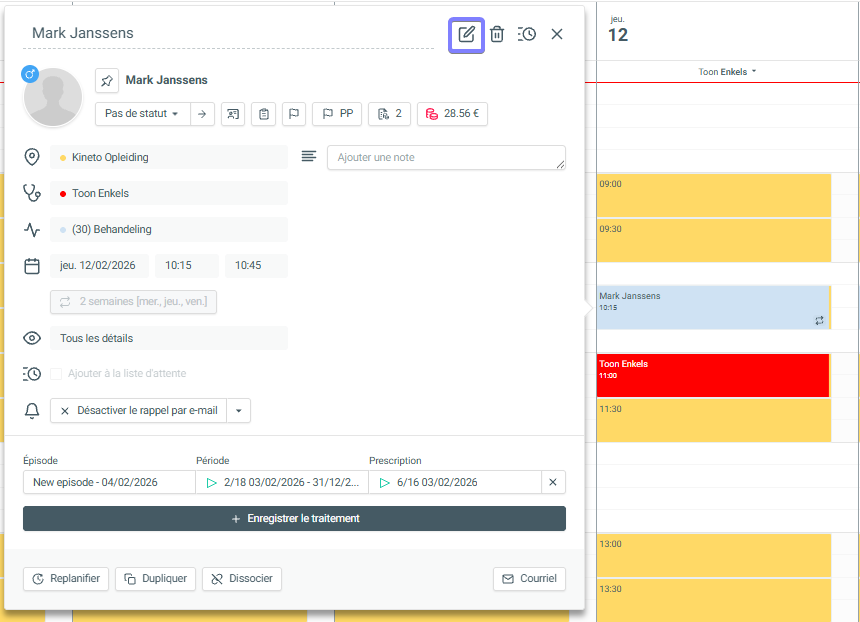860x622 pixels.
Task: Click the red Toon Enkels 11:00 calendar block
Action: click(x=713, y=375)
